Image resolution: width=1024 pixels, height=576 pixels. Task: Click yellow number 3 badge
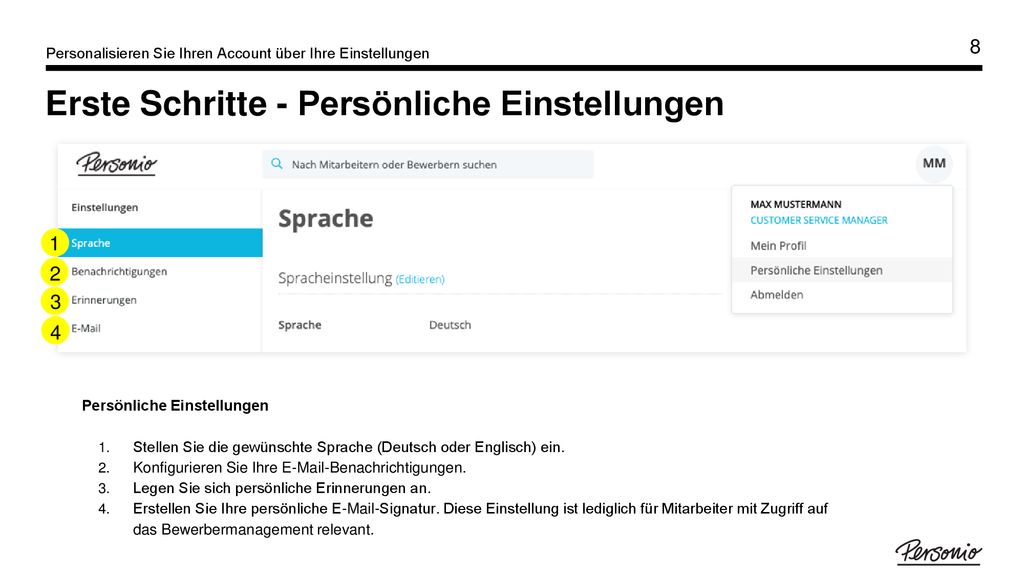click(55, 301)
